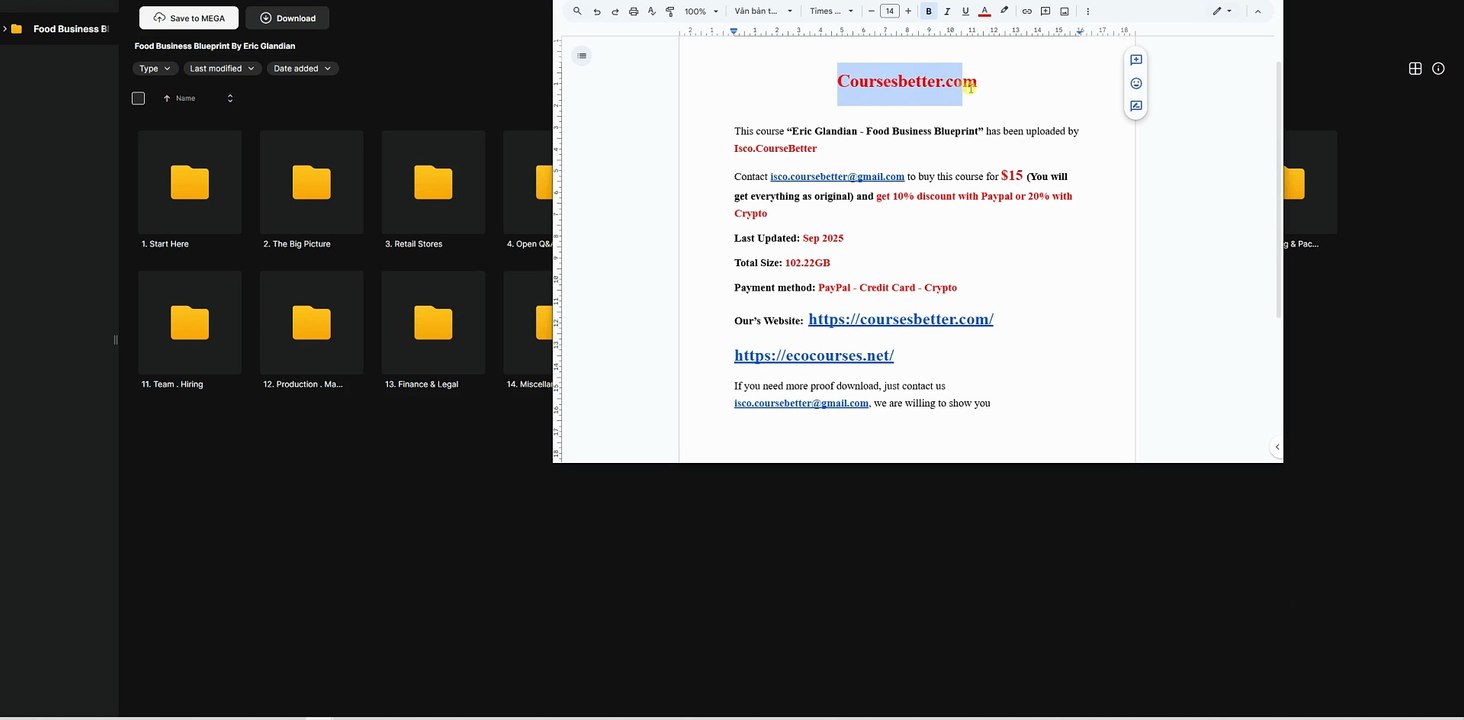Expand the Food Business folder tree arrow
Viewport: 1464px width, 720px height.
5,29
